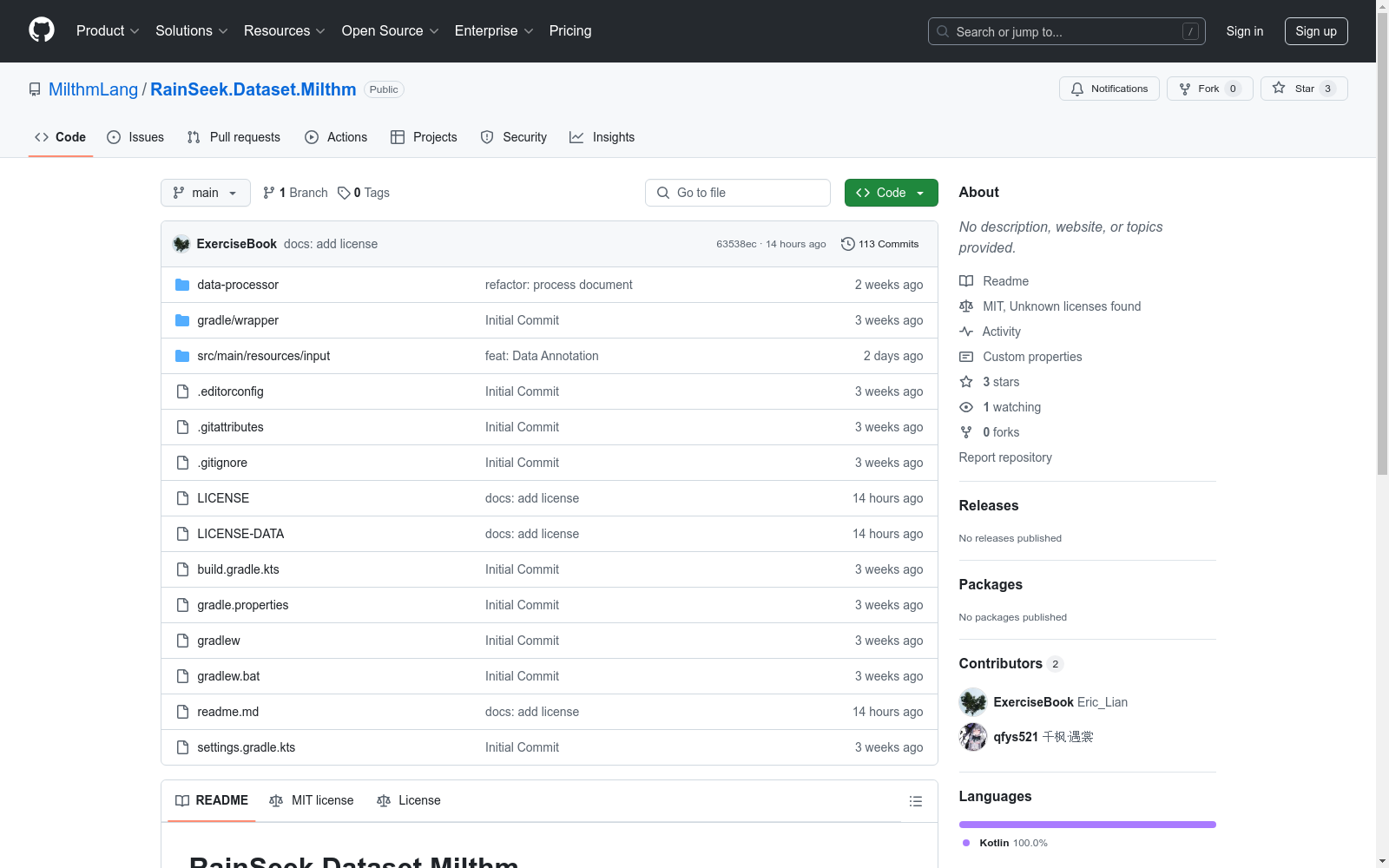Open the Security tab

(514, 137)
